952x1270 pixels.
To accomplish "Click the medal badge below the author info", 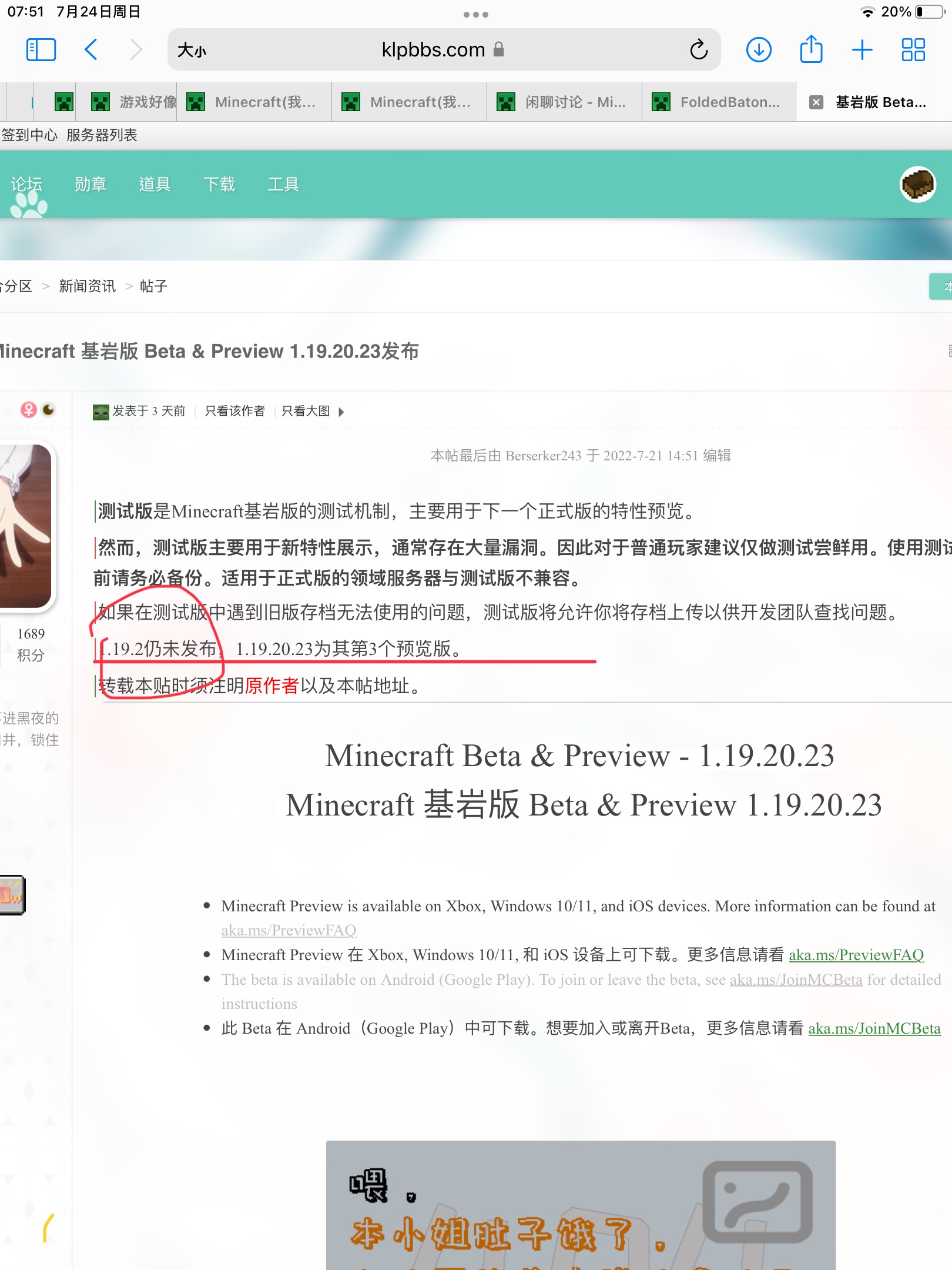I will [x=12, y=895].
